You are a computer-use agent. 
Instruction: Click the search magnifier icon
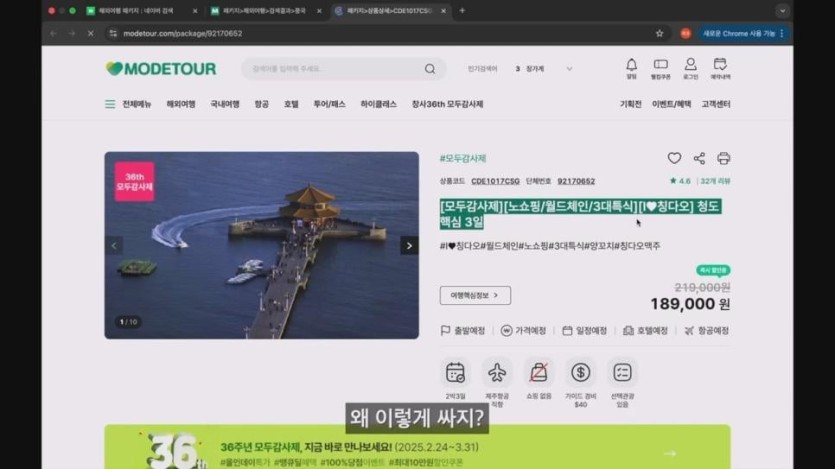(x=430, y=69)
